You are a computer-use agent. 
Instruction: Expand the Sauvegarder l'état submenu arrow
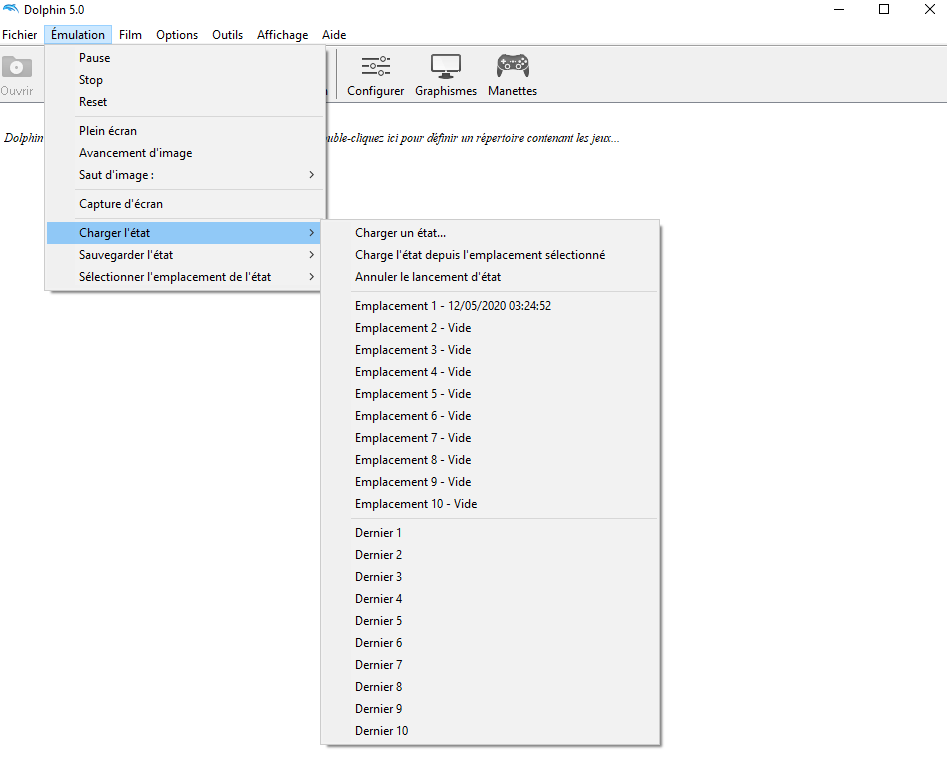[311, 255]
